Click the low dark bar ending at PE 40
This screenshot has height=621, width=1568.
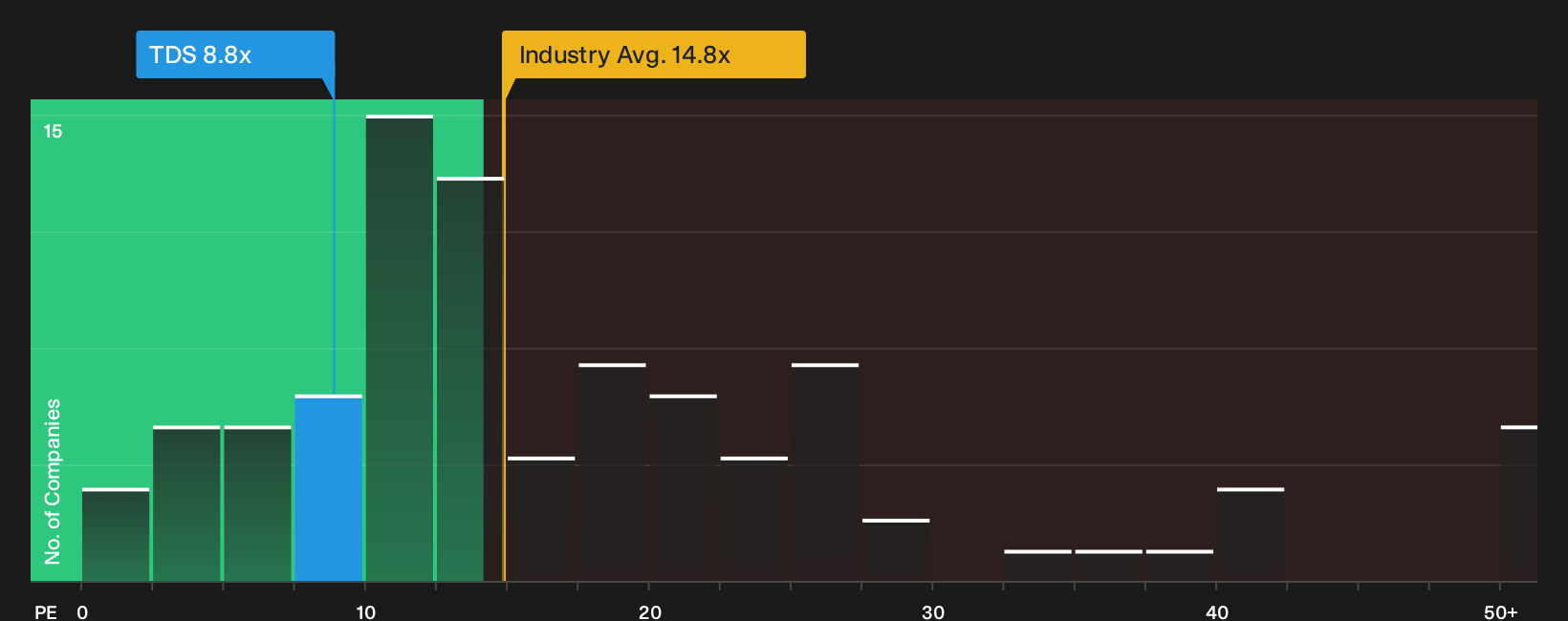(x=1180, y=566)
